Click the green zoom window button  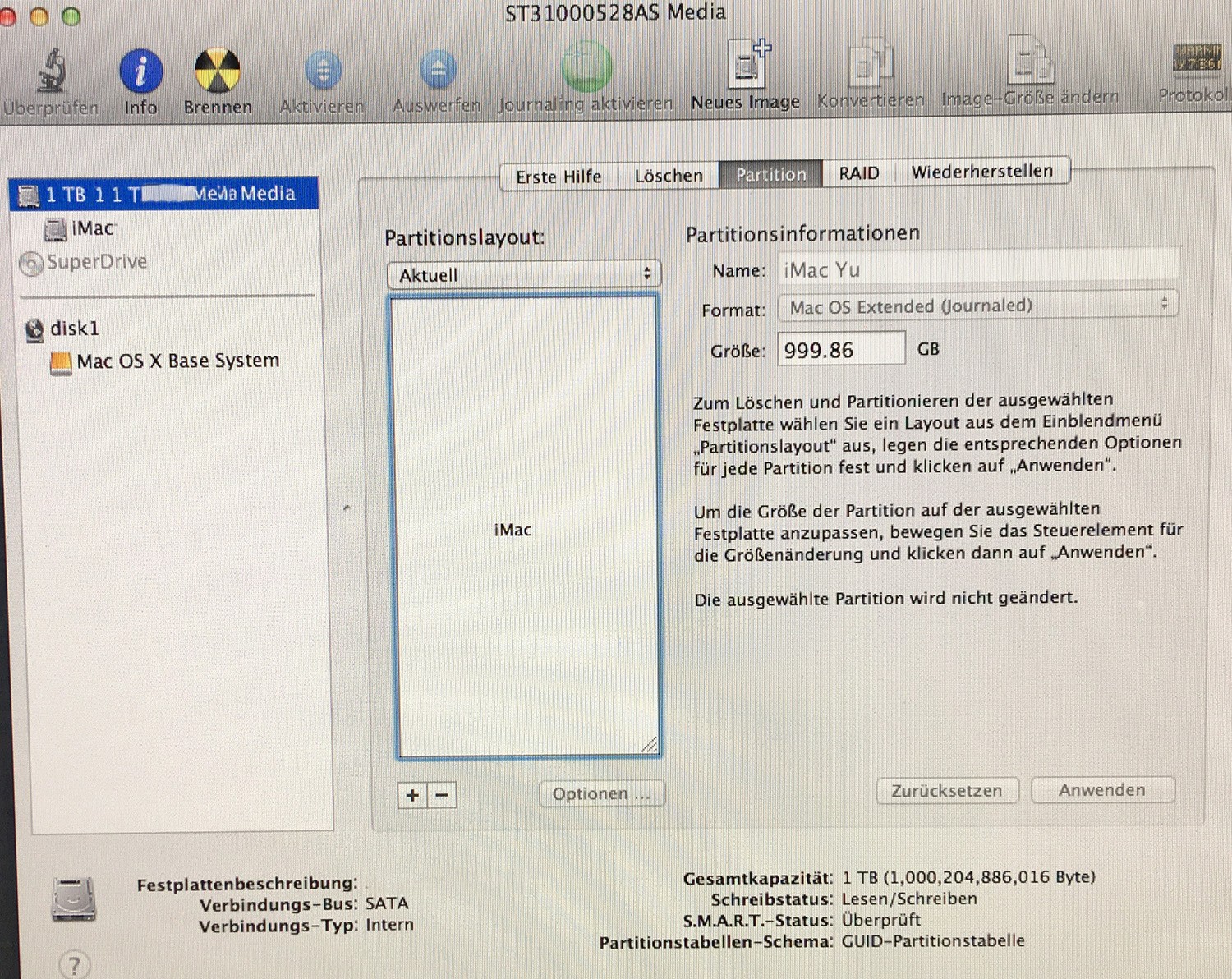point(71,16)
